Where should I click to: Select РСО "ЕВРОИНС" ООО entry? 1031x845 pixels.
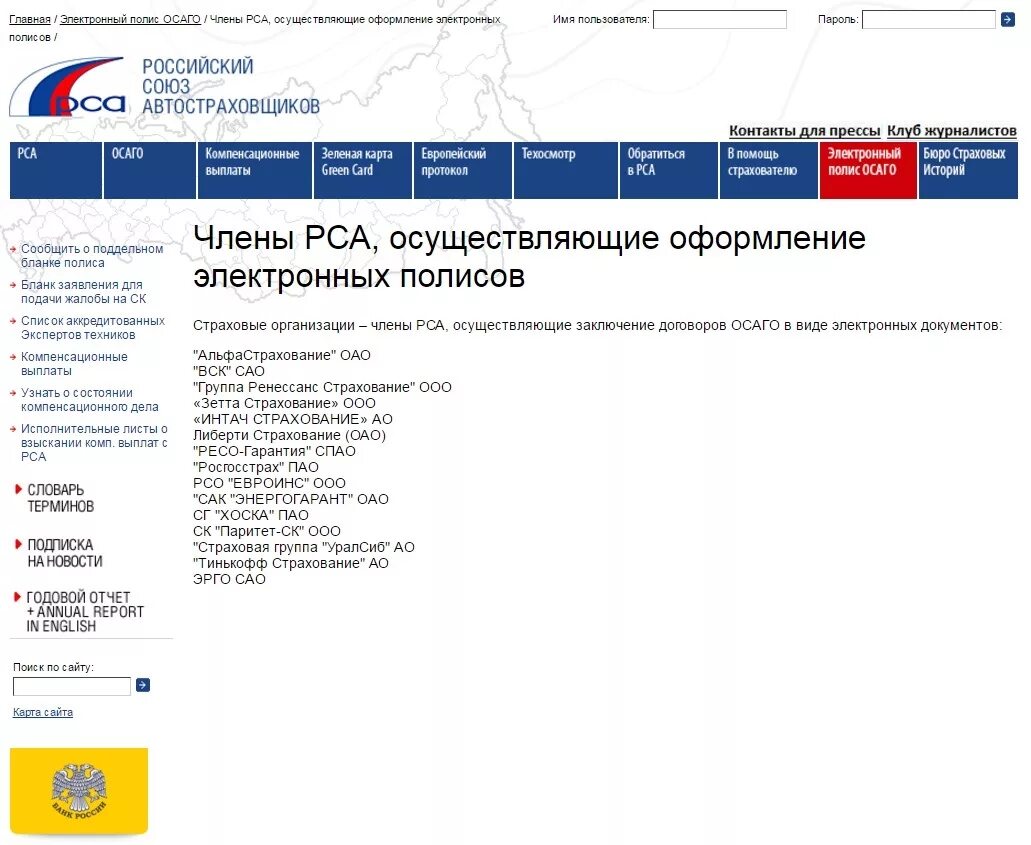coord(269,483)
